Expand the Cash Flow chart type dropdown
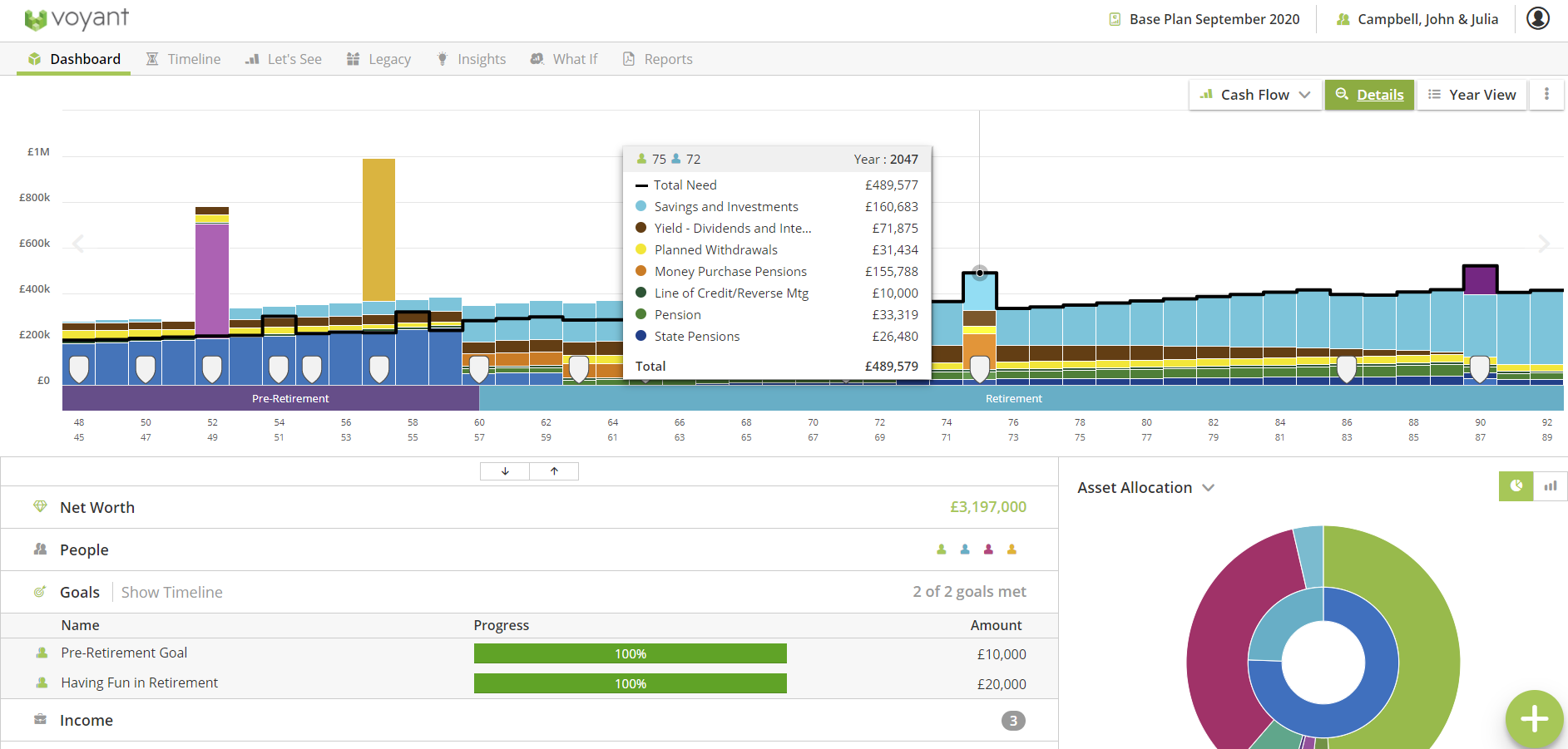Viewport: 1568px width, 749px height. [1255, 95]
